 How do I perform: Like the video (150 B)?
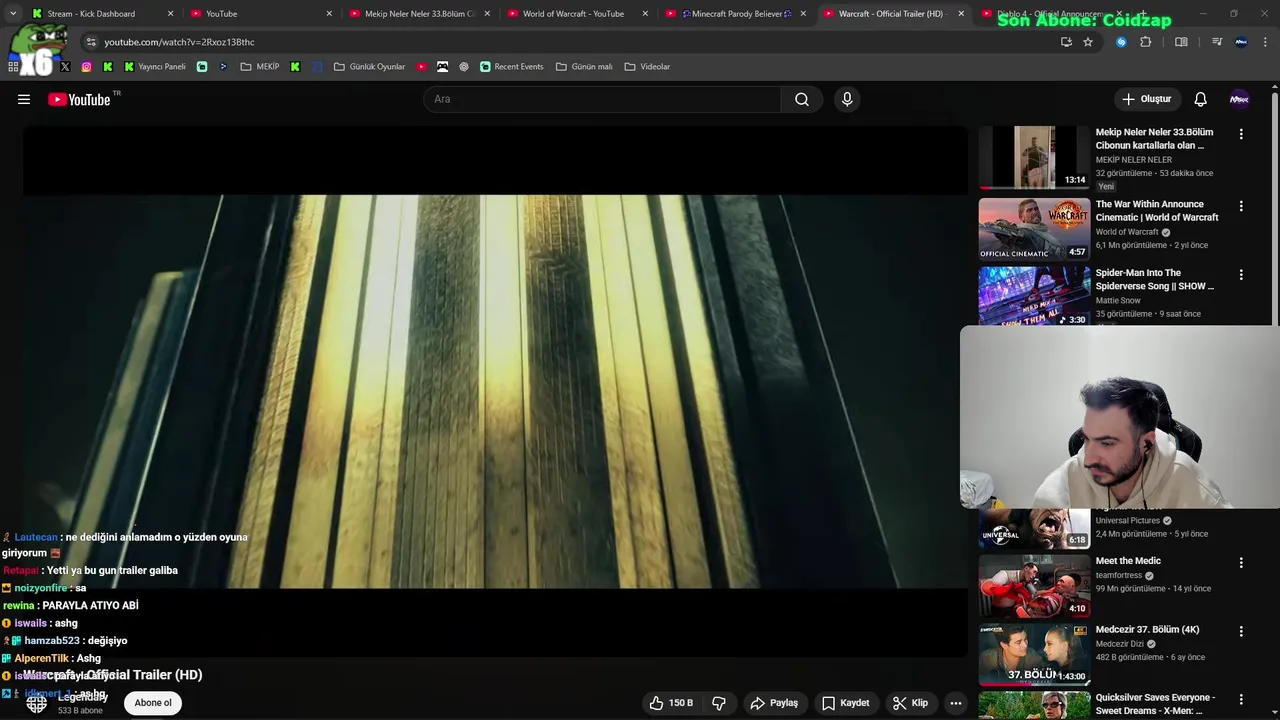pyautogui.click(x=671, y=703)
